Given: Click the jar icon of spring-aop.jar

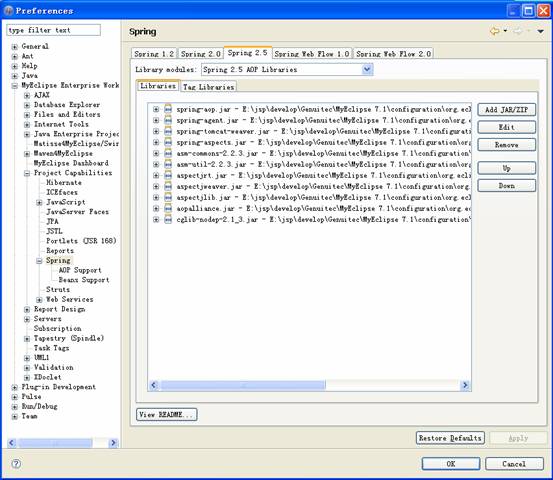Looking at the screenshot, I should tap(168, 109).
